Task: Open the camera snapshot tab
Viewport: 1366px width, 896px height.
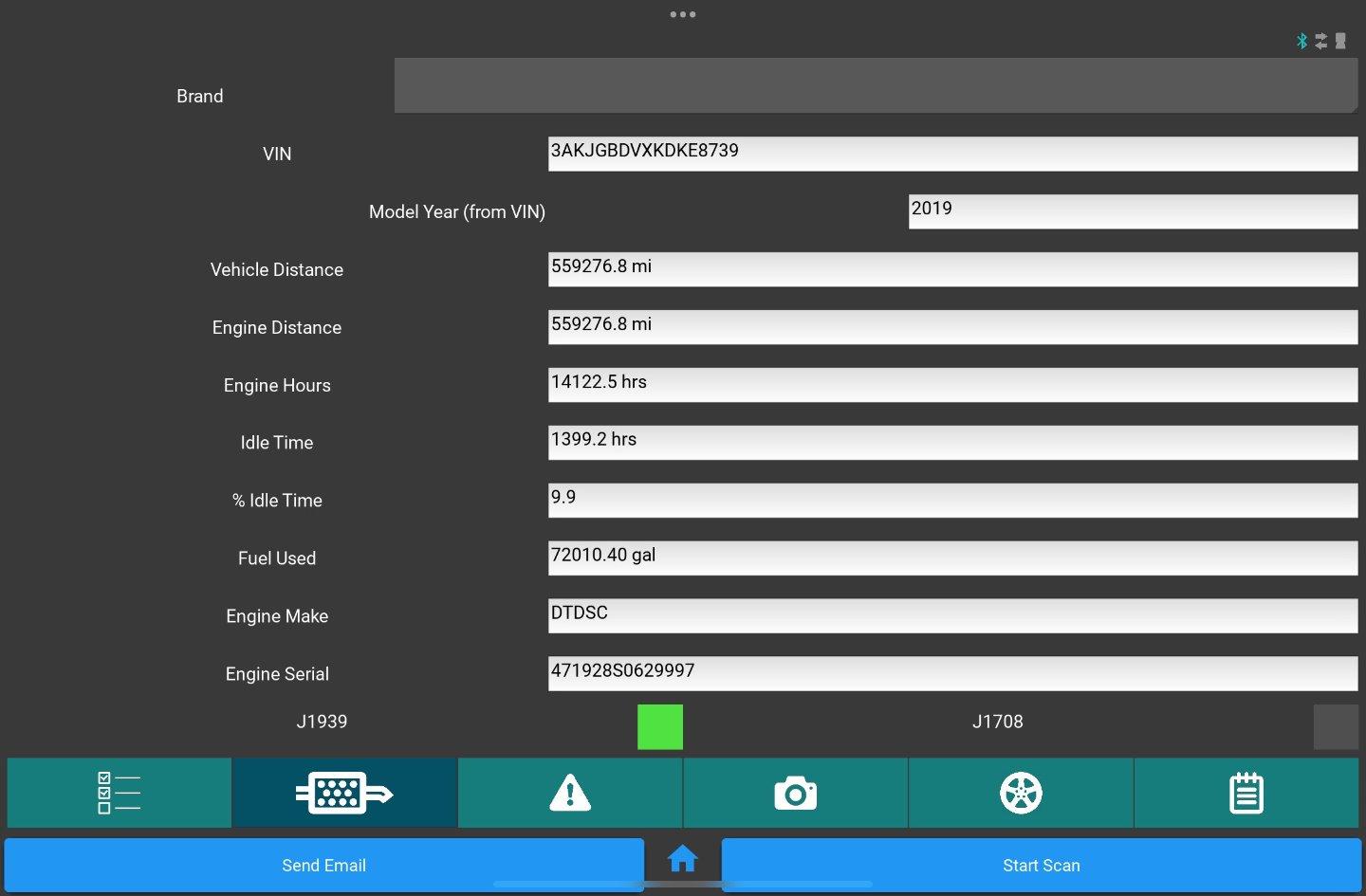Action: 795,794
